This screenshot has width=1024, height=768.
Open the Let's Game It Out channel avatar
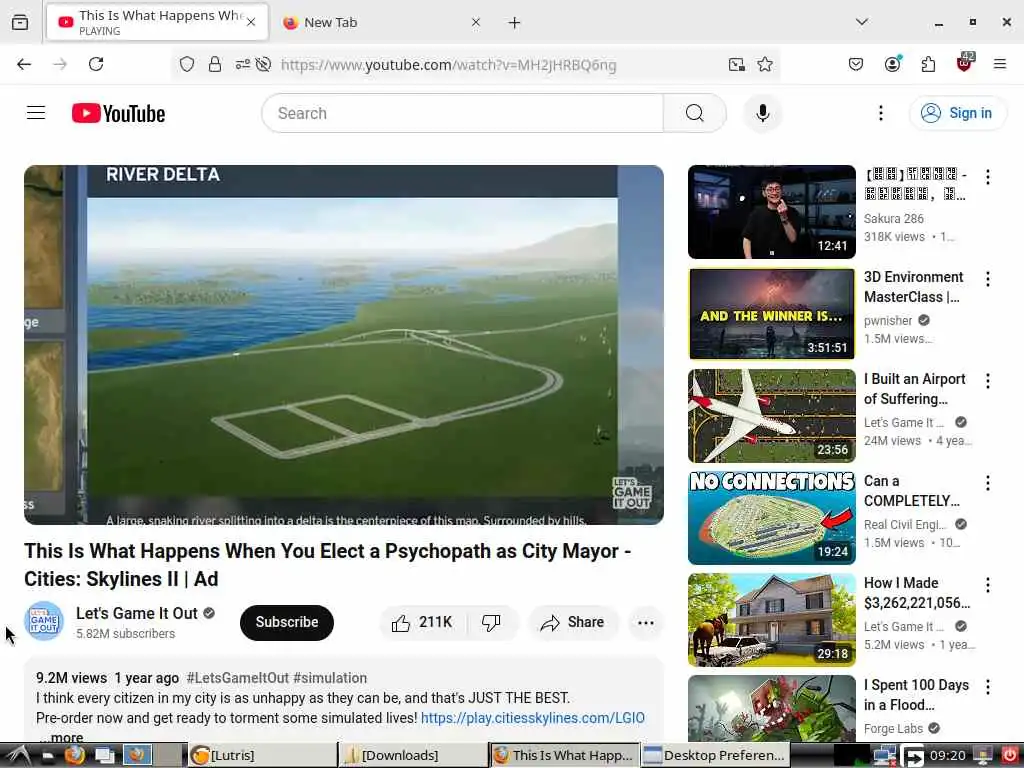click(x=44, y=621)
